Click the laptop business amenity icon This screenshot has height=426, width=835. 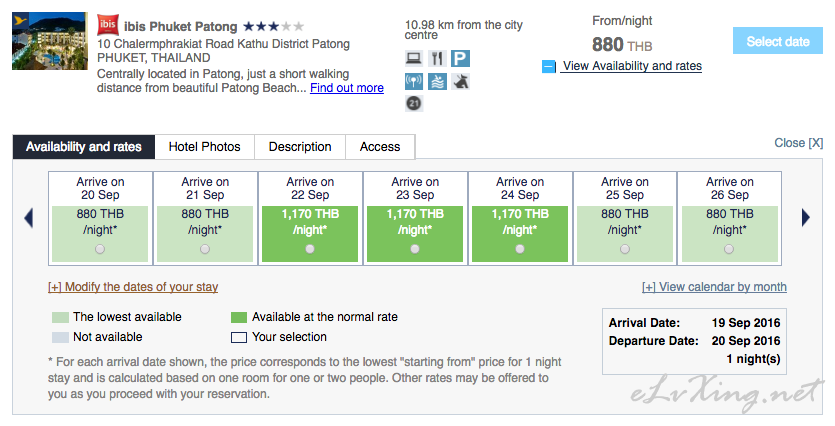pyautogui.click(x=414, y=58)
